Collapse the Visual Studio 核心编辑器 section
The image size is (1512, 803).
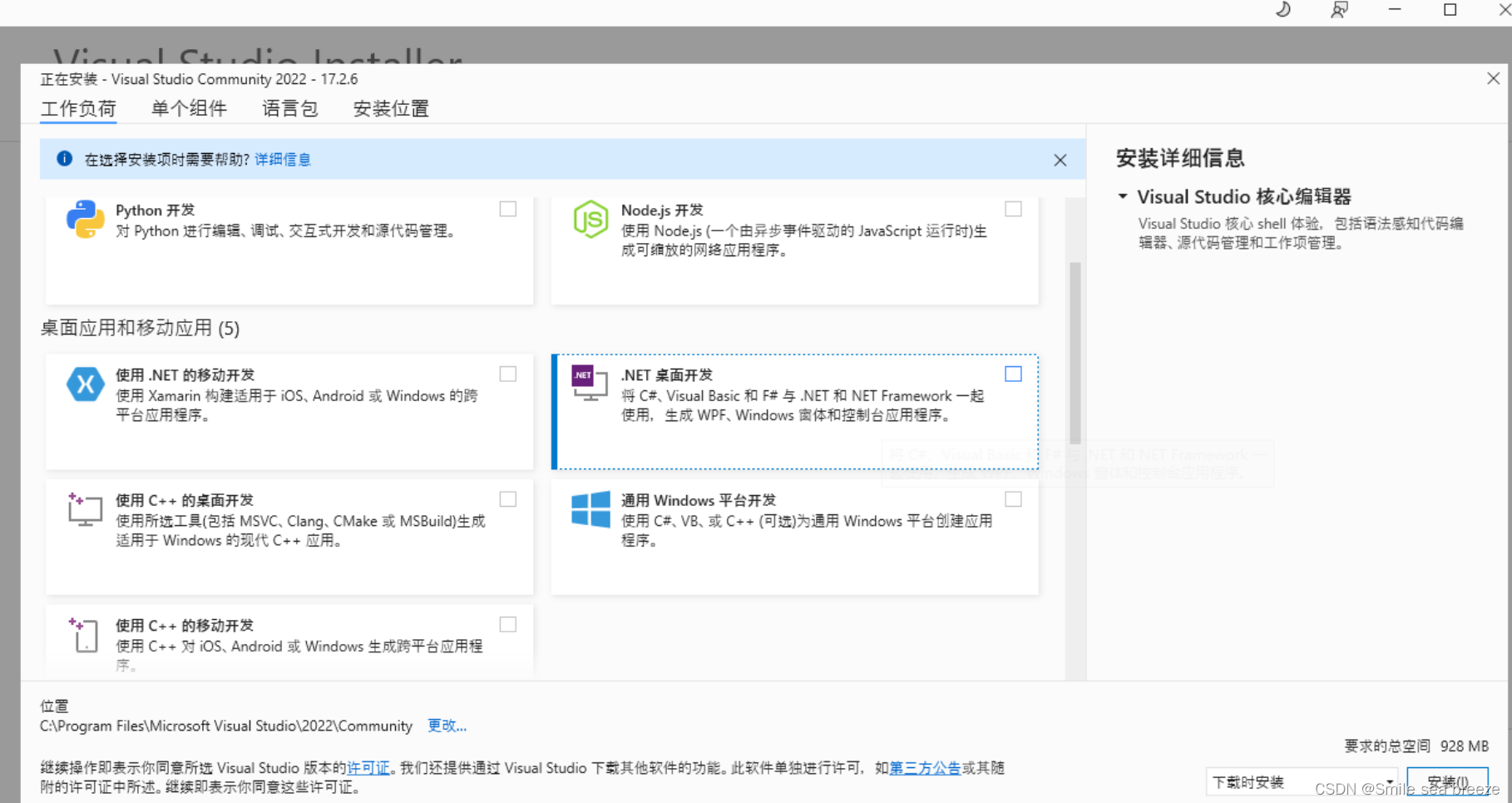[1123, 196]
